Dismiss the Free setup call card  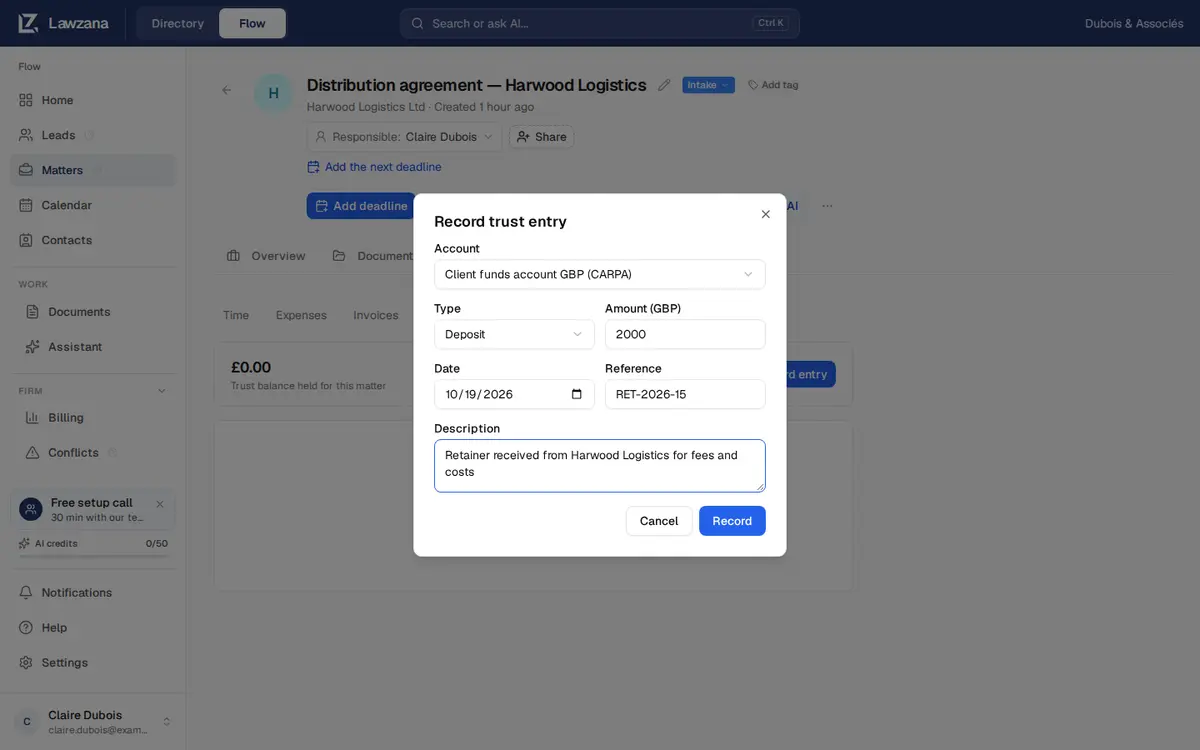pos(159,504)
